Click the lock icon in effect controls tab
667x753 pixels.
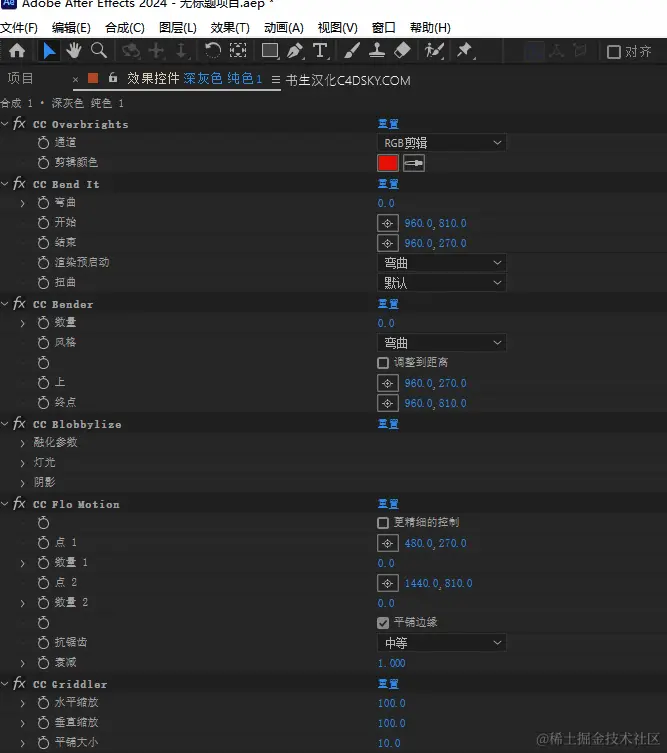coord(113,77)
